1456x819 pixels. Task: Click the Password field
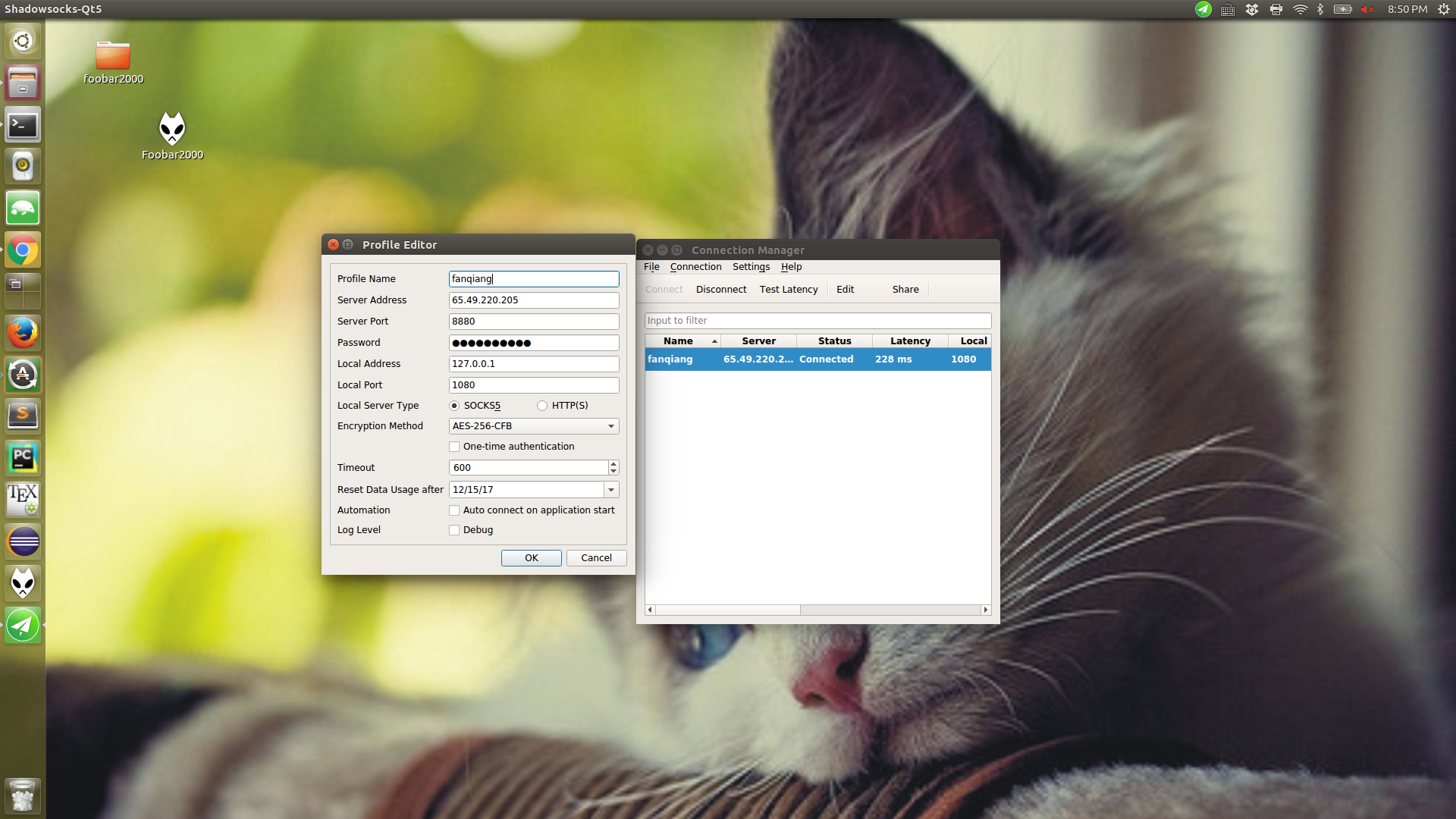534,343
